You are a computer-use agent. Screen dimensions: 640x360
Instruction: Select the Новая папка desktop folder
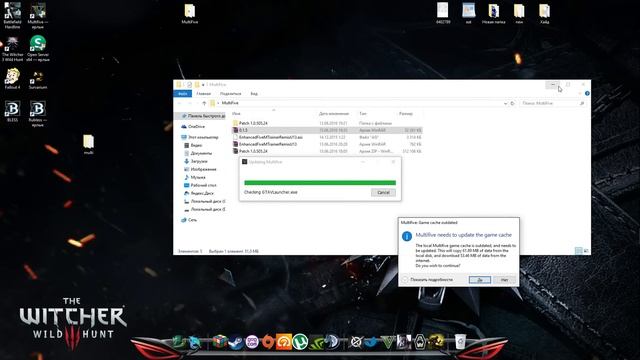coord(493,13)
